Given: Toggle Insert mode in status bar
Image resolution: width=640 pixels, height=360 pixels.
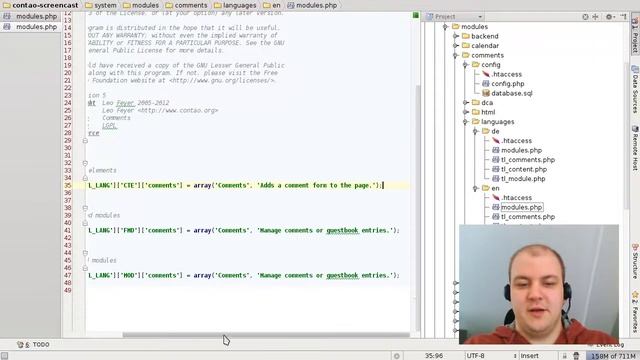Looking at the screenshot, I should (x=529, y=356).
